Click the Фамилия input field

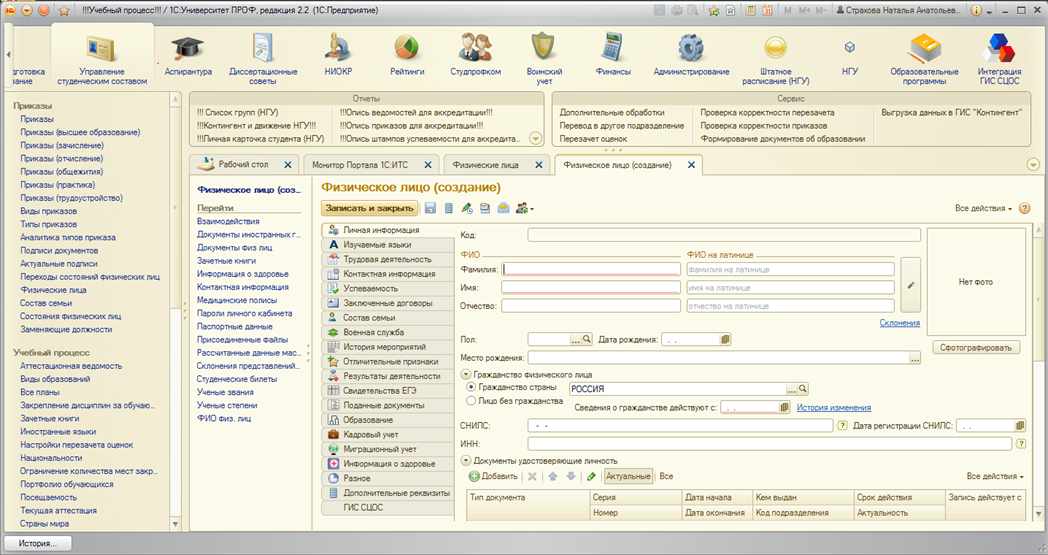tap(590, 269)
